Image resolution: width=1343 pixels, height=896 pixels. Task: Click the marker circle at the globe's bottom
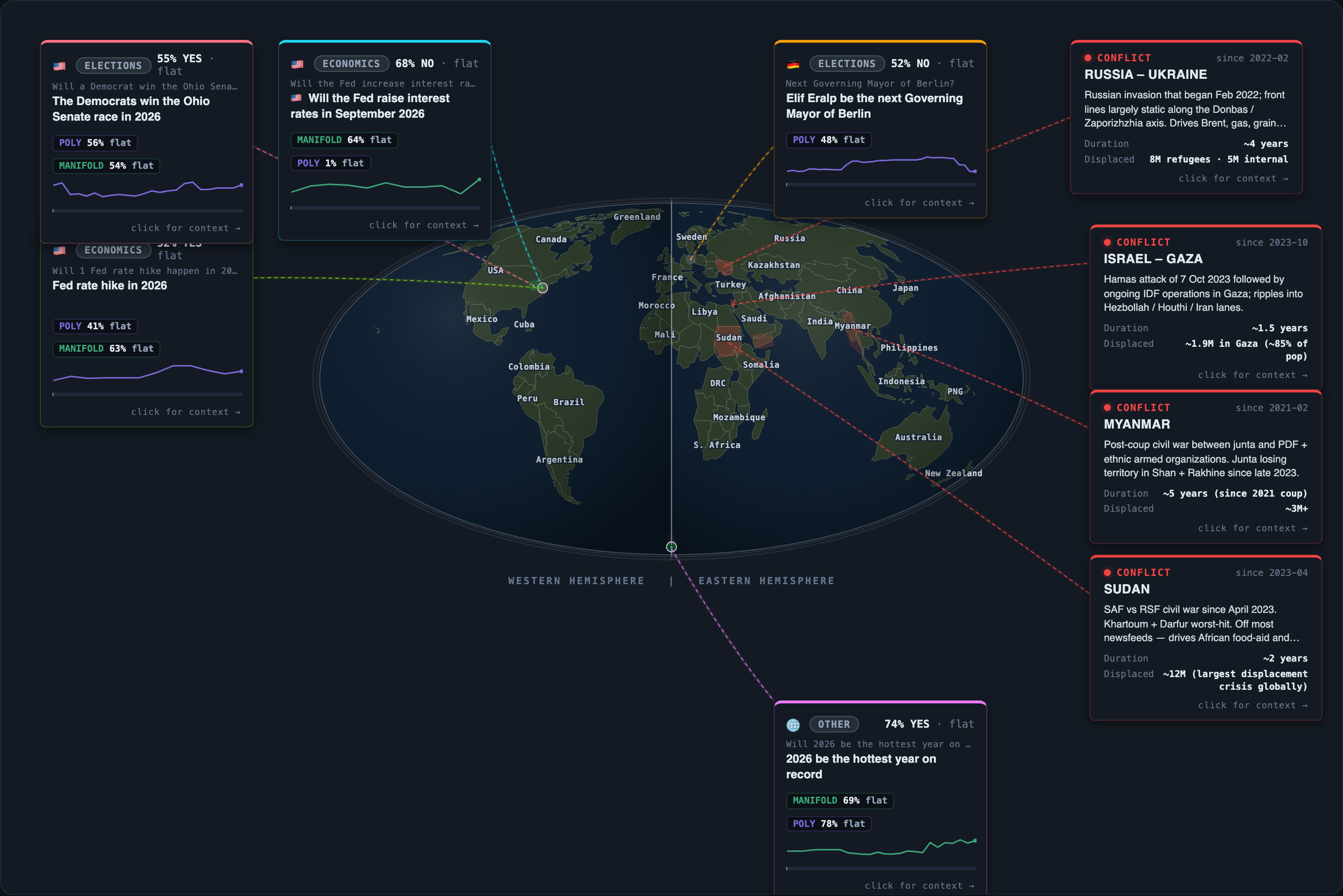[x=671, y=547]
